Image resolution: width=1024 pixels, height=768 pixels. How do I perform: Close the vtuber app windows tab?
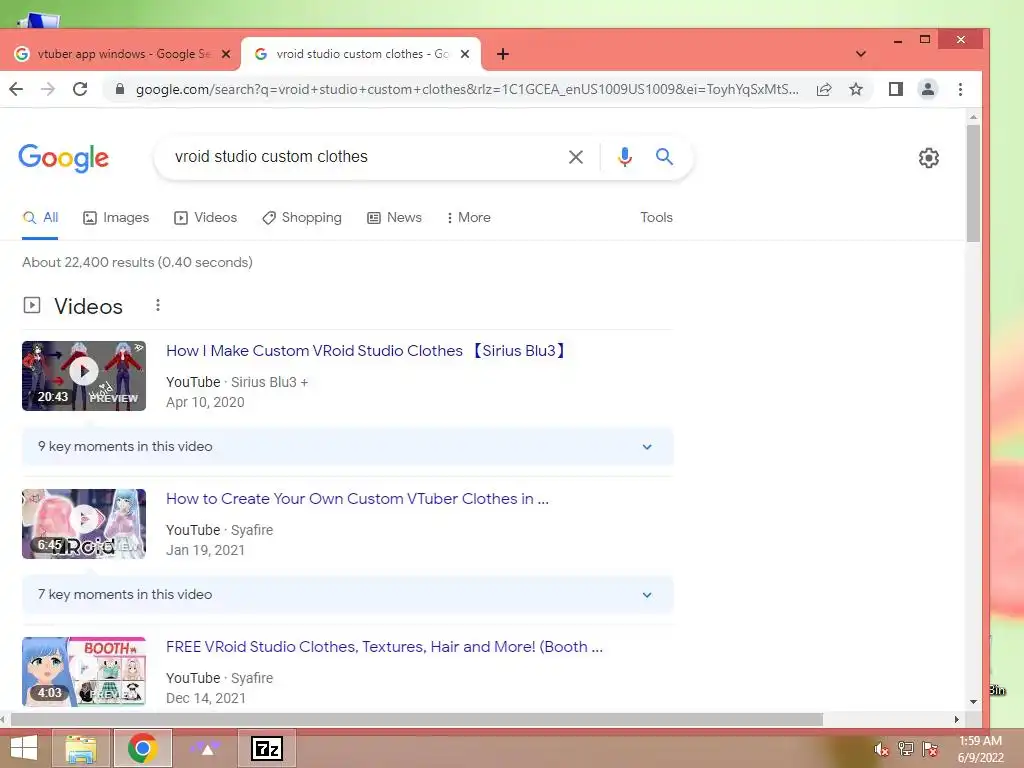point(226,54)
